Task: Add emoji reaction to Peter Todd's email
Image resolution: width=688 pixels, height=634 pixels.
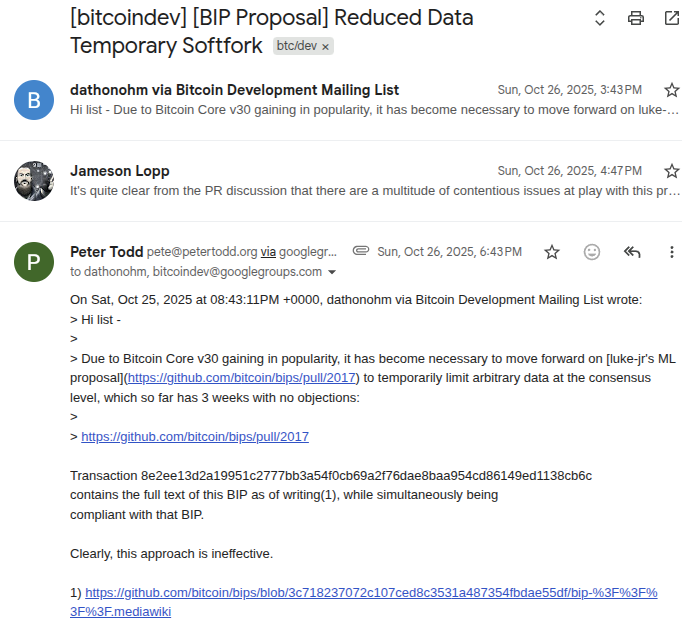Action: (592, 252)
